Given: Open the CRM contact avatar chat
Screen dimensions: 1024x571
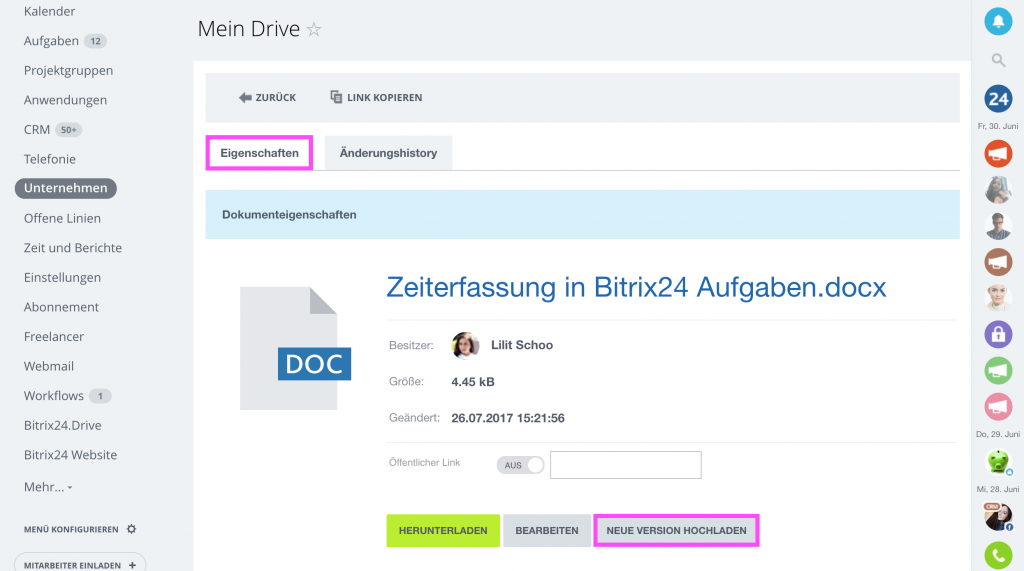Looking at the screenshot, I should tap(998, 516).
